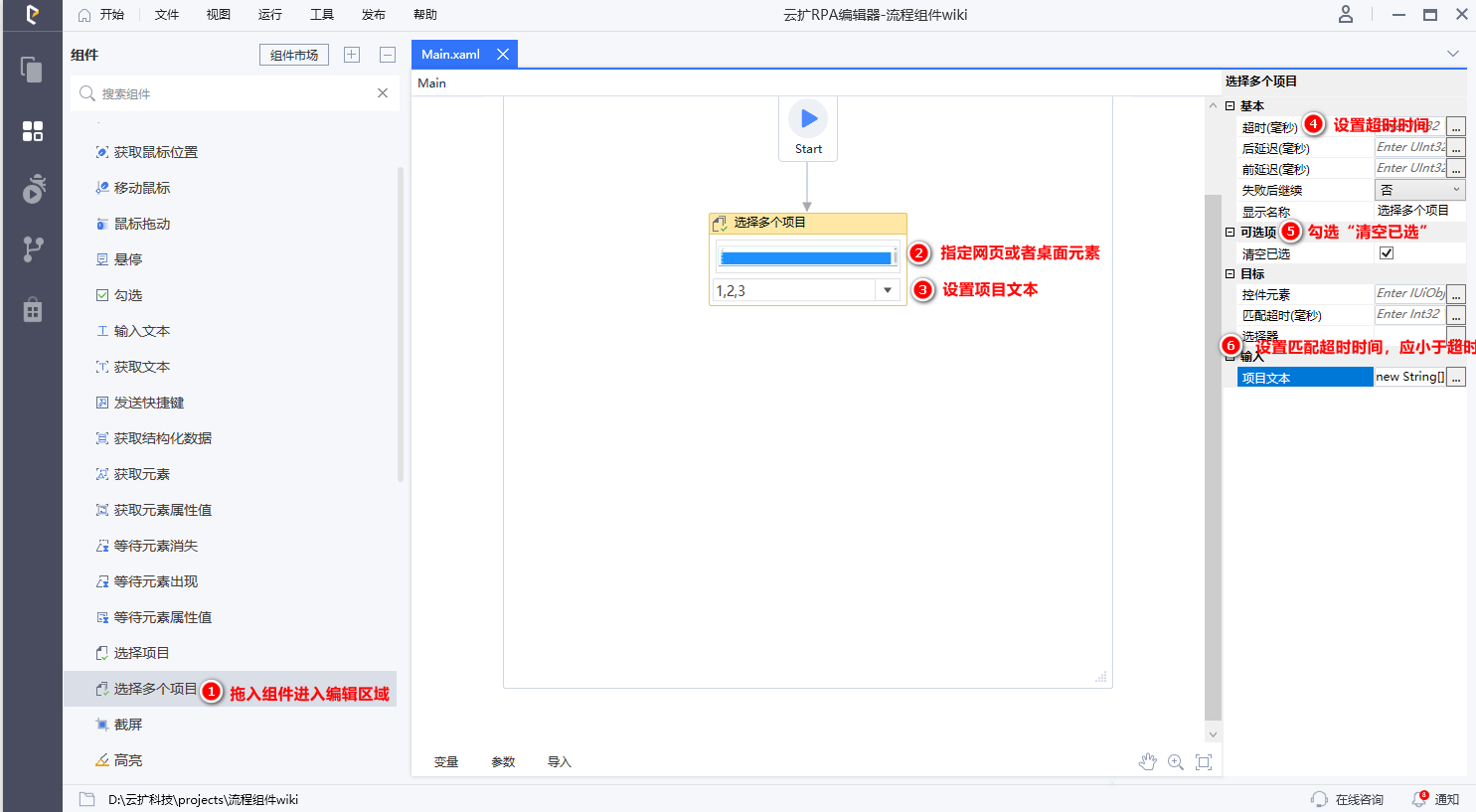Click the 显示名称 value field
The image size is (1476, 812).
pyautogui.click(x=1419, y=211)
